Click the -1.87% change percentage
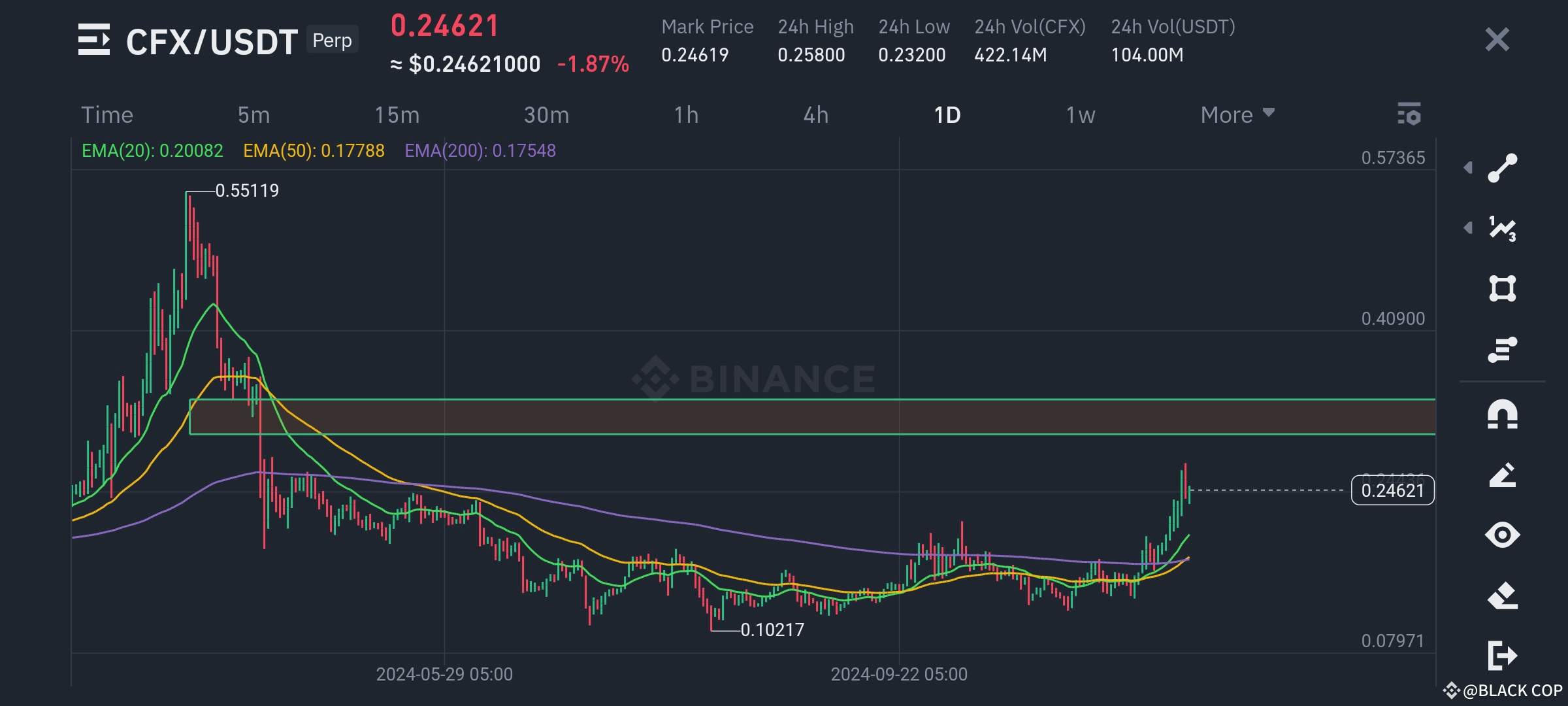 pyautogui.click(x=593, y=64)
